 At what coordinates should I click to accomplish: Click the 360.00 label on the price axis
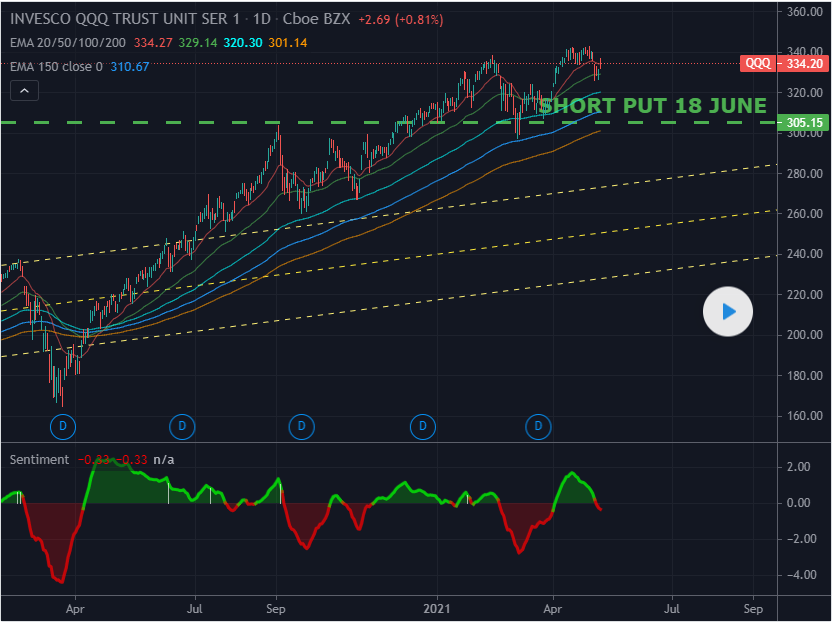[x=804, y=12]
